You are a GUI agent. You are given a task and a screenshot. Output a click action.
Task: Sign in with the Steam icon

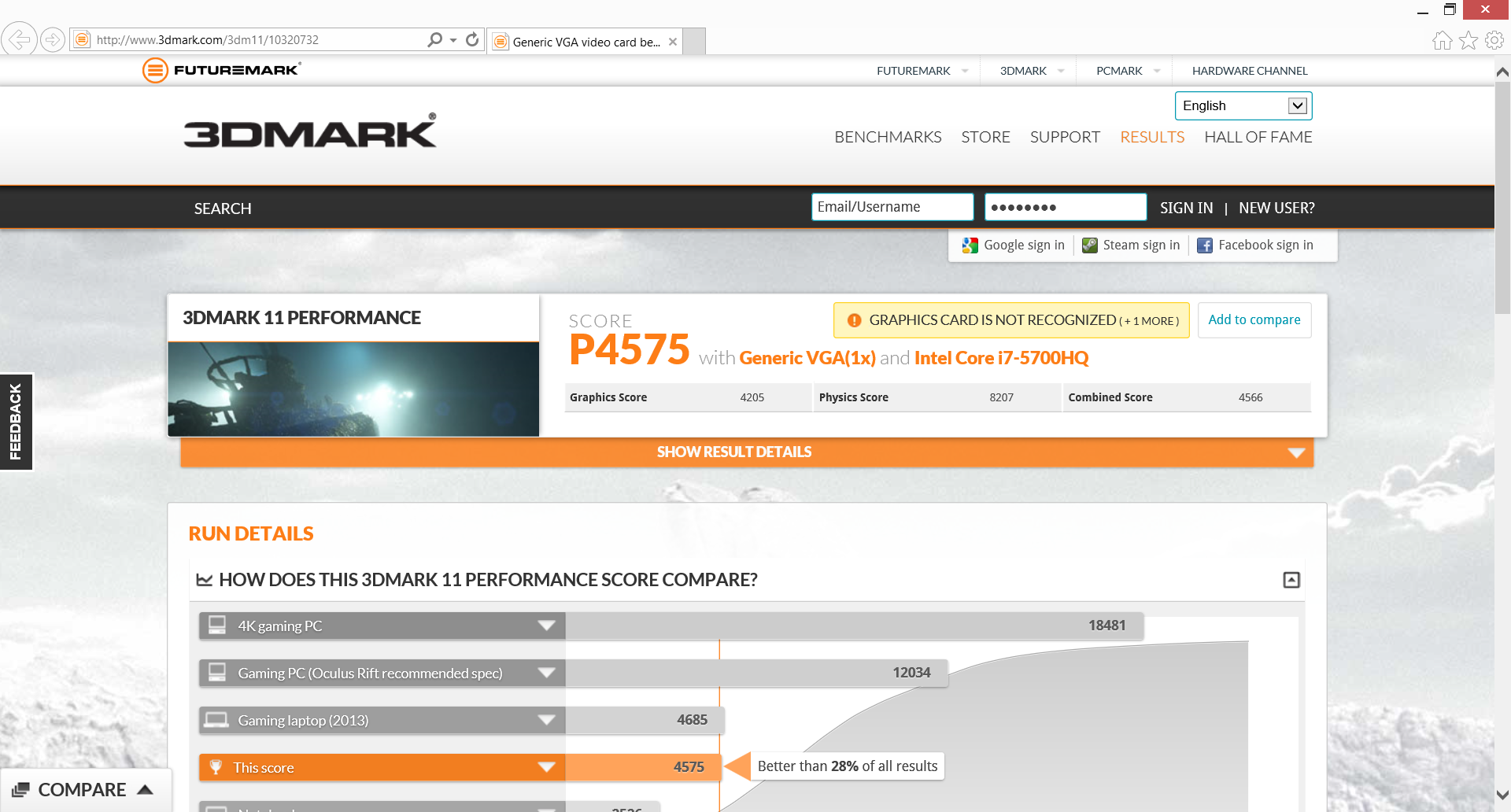point(1090,245)
